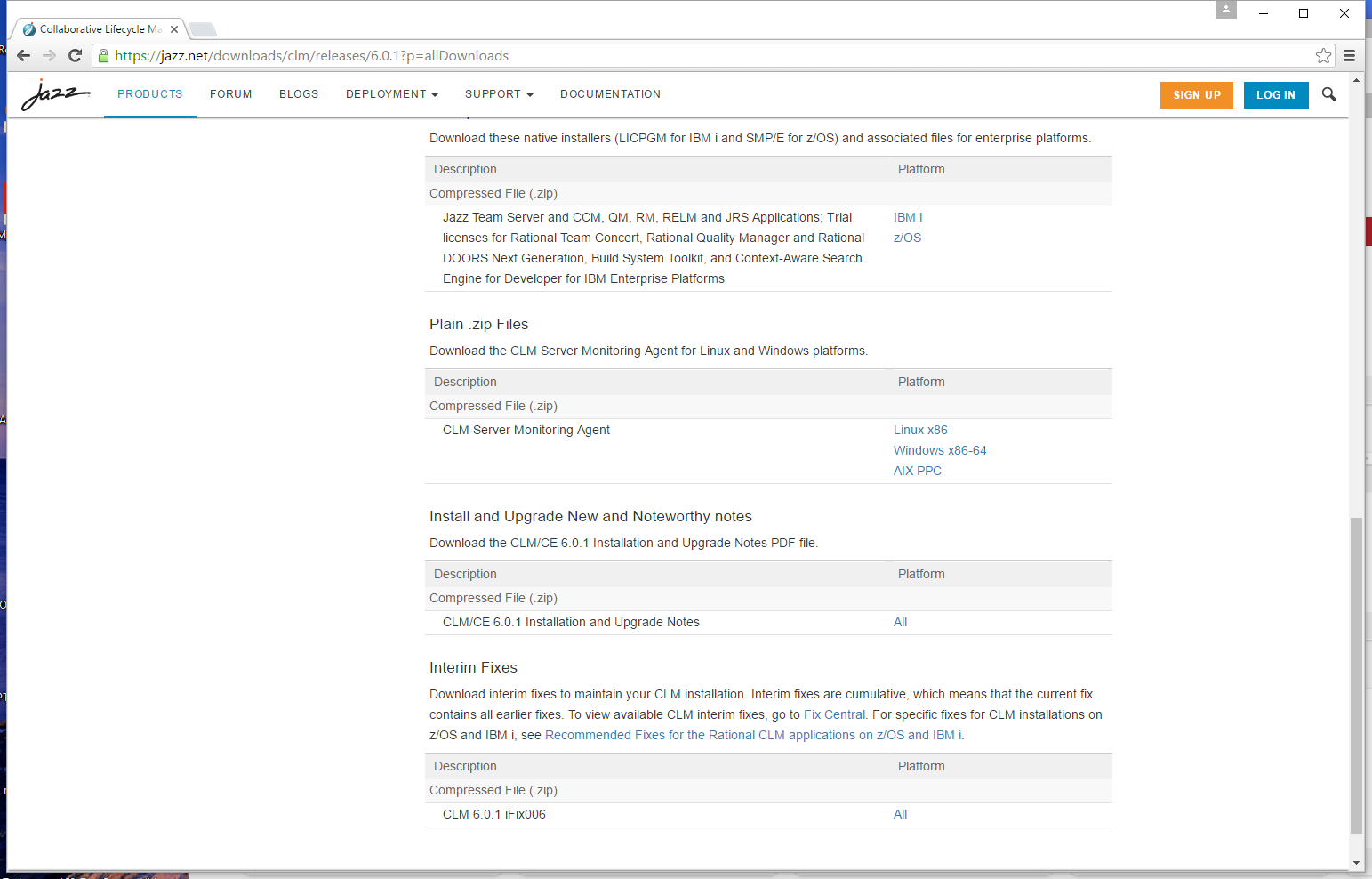
Task: Download Monitoring Agent for Windows x86-64
Action: [940, 450]
